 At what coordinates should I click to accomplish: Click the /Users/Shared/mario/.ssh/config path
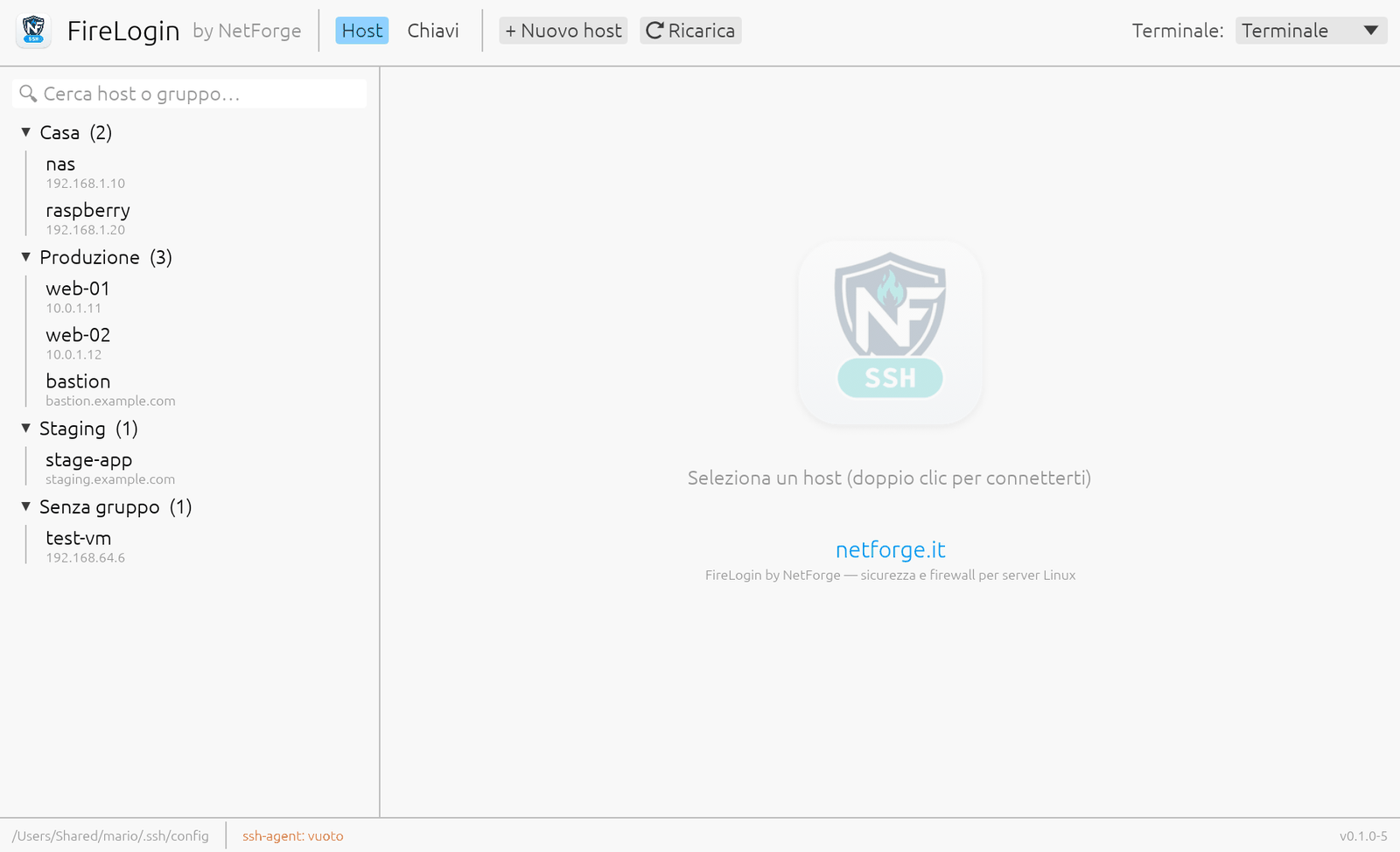pyautogui.click(x=110, y=836)
